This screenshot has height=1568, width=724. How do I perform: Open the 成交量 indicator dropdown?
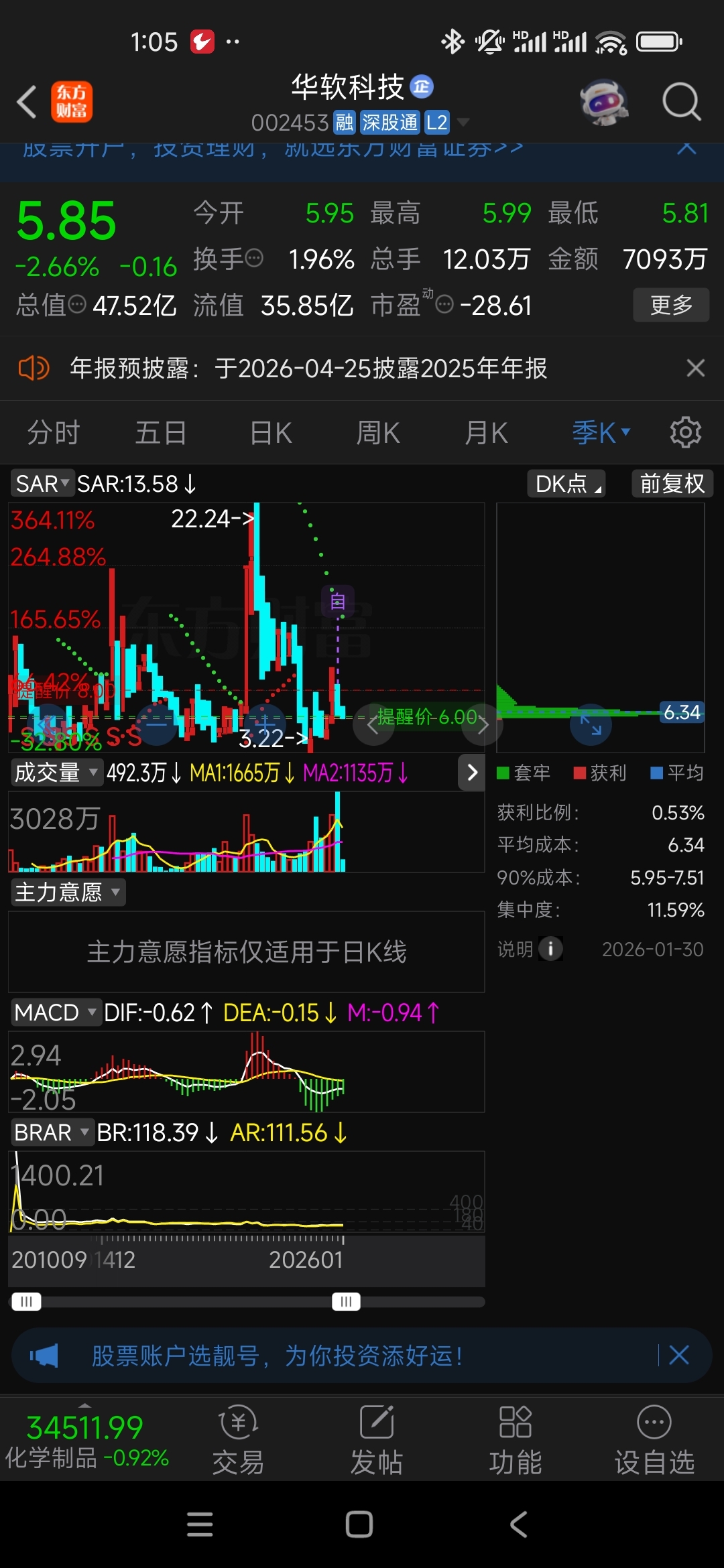(x=56, y=773)
